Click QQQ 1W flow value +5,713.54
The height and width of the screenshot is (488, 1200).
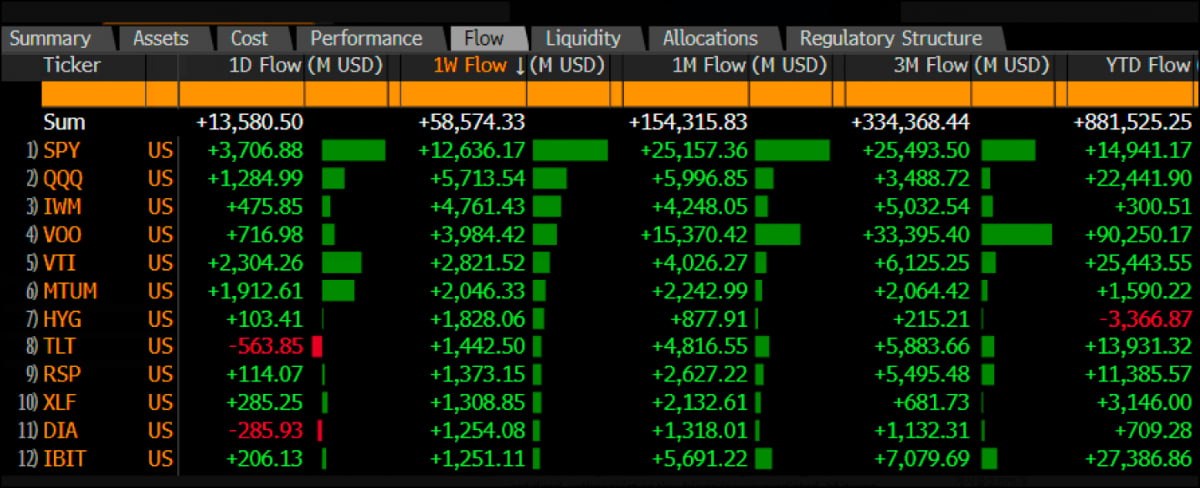tap(477, 179)
